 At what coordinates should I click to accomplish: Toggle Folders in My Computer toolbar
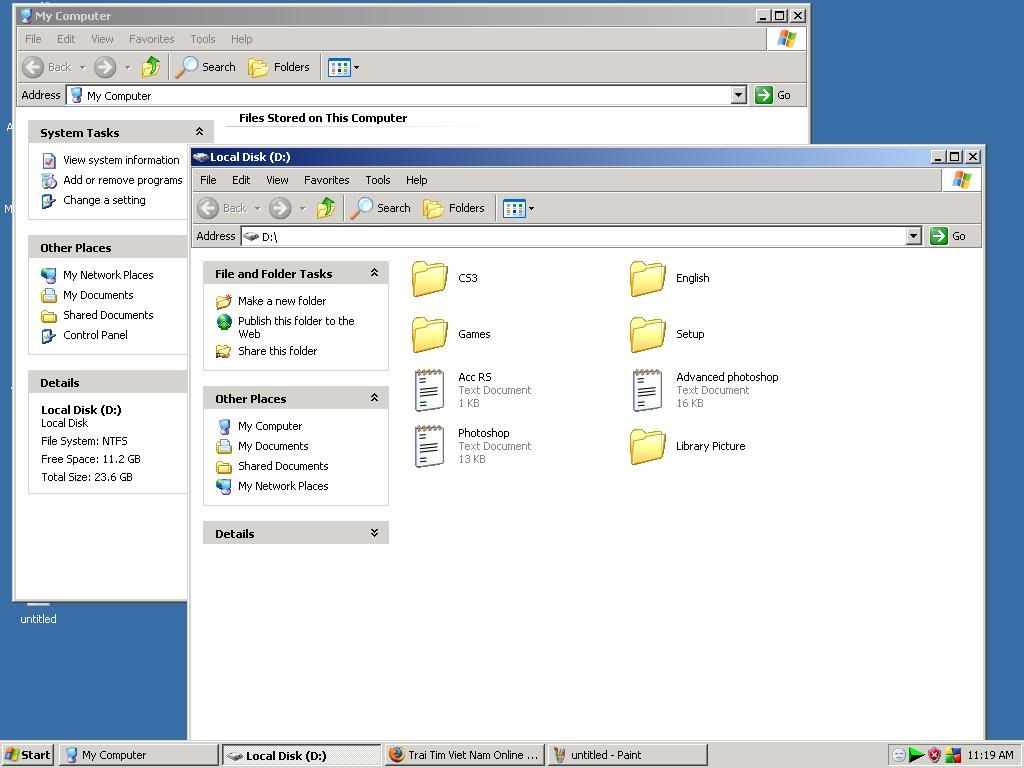pyautogui.click(x=279, y=67)
